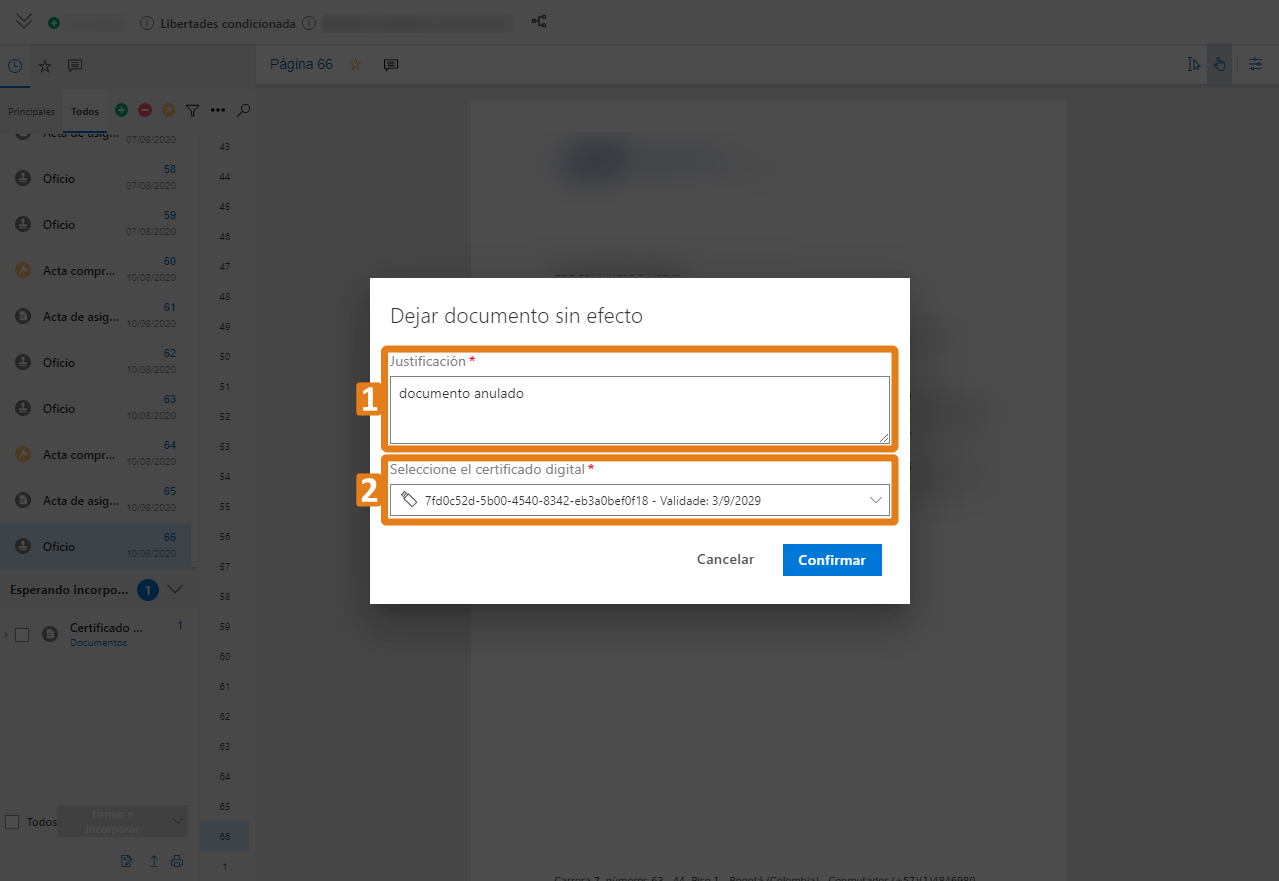Switch to the star favorites tab in the sidebar
This screenshot has height=881, width=1279.
[x=45, y=66]
